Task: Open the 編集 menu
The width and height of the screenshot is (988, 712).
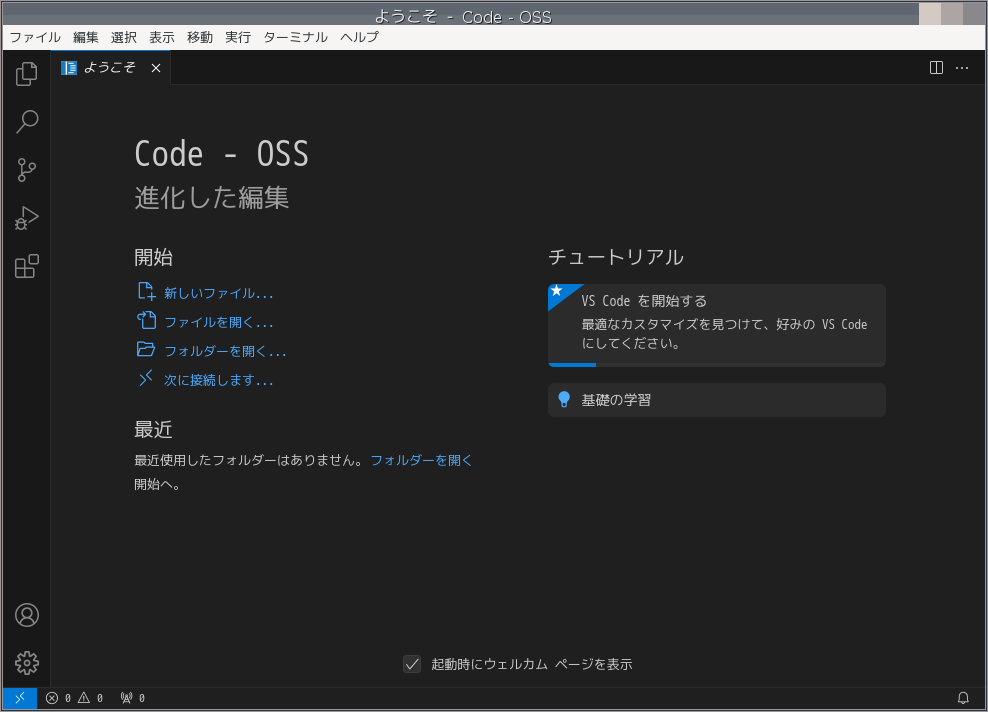Action: click(x=86, y=37)
